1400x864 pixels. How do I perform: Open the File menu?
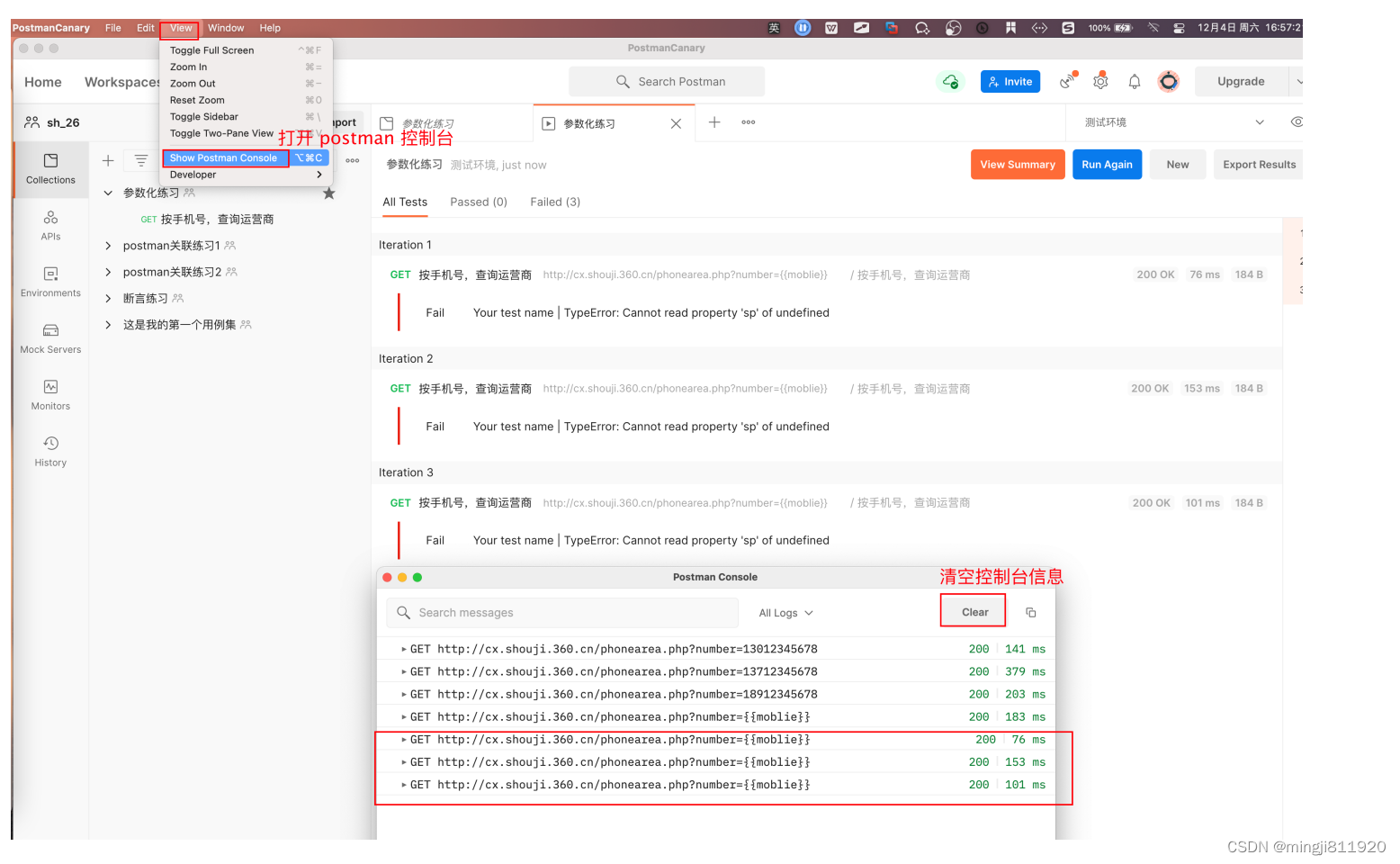(x=113, y=28)
